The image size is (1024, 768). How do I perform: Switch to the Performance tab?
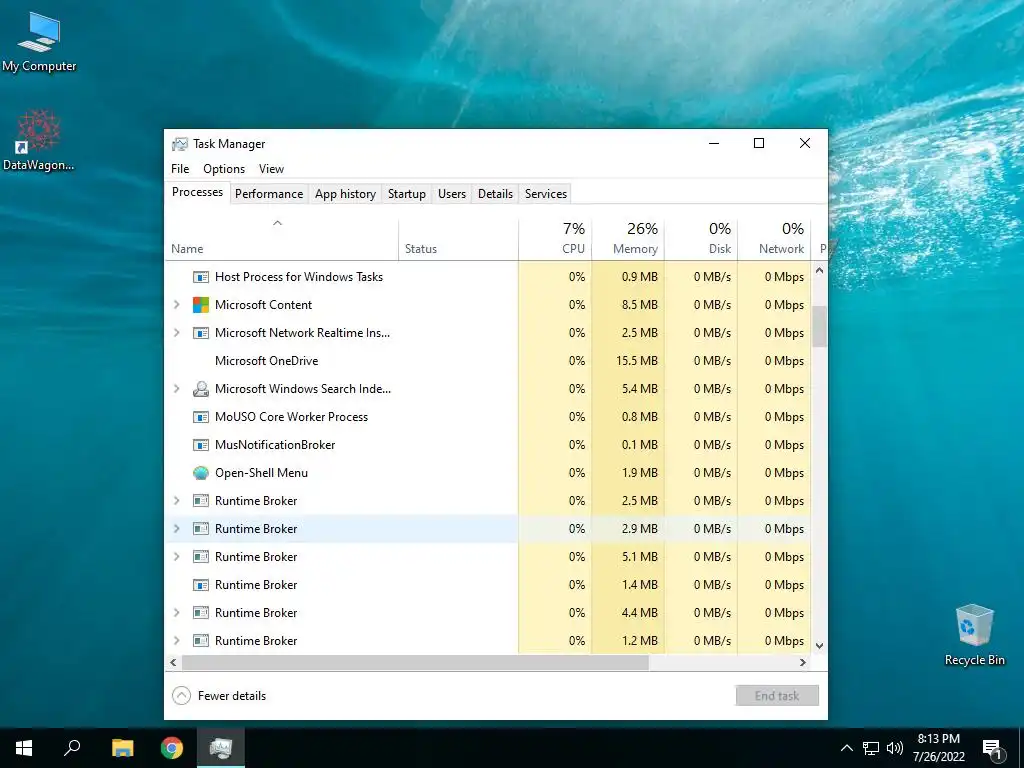click(269, 194)
